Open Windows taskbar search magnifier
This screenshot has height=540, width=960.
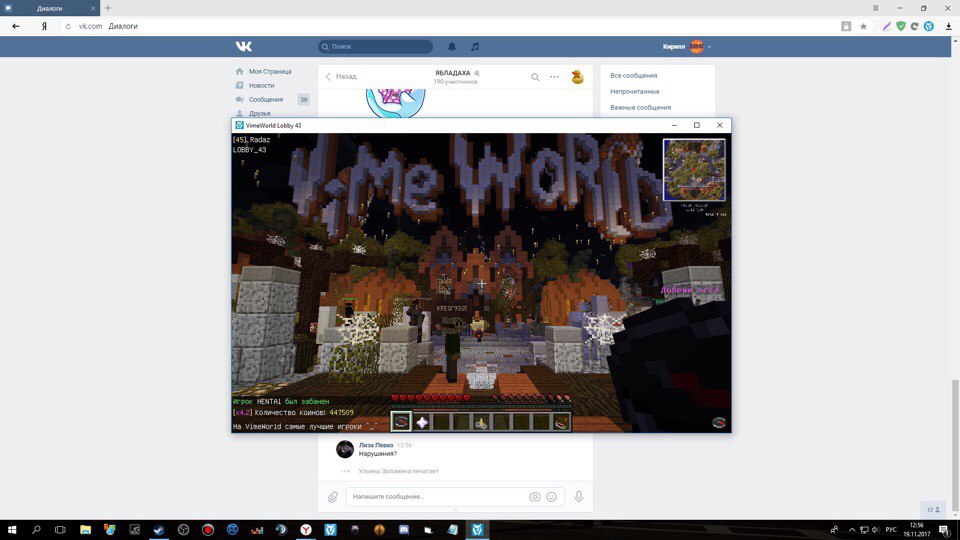point(36,530)
